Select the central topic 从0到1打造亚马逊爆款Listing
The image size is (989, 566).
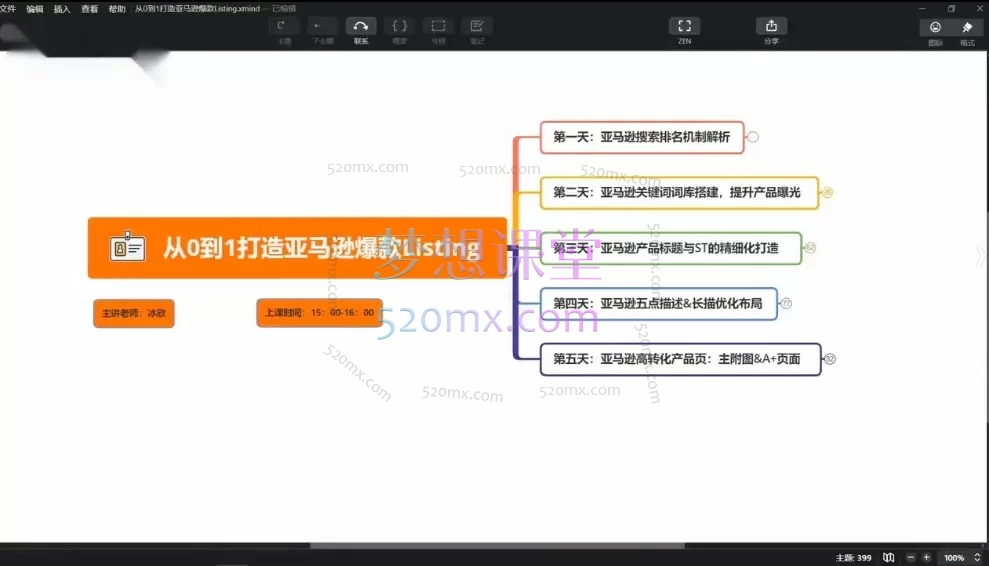[297, 247]
